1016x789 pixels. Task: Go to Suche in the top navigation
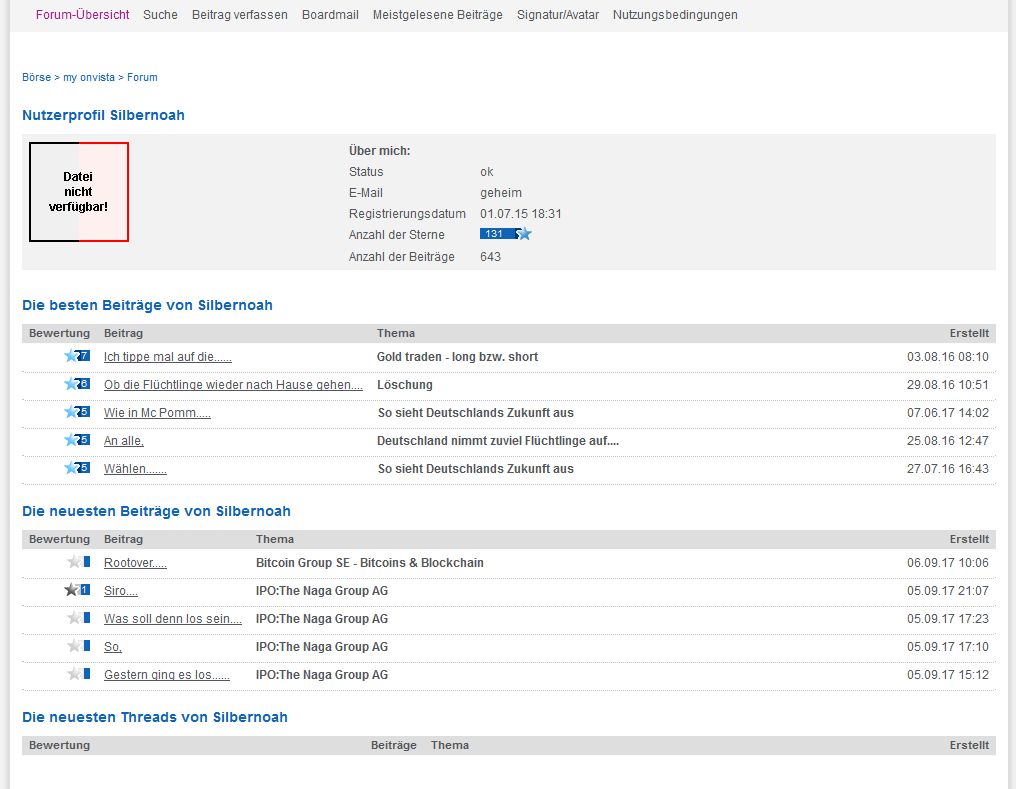point(160,15)
